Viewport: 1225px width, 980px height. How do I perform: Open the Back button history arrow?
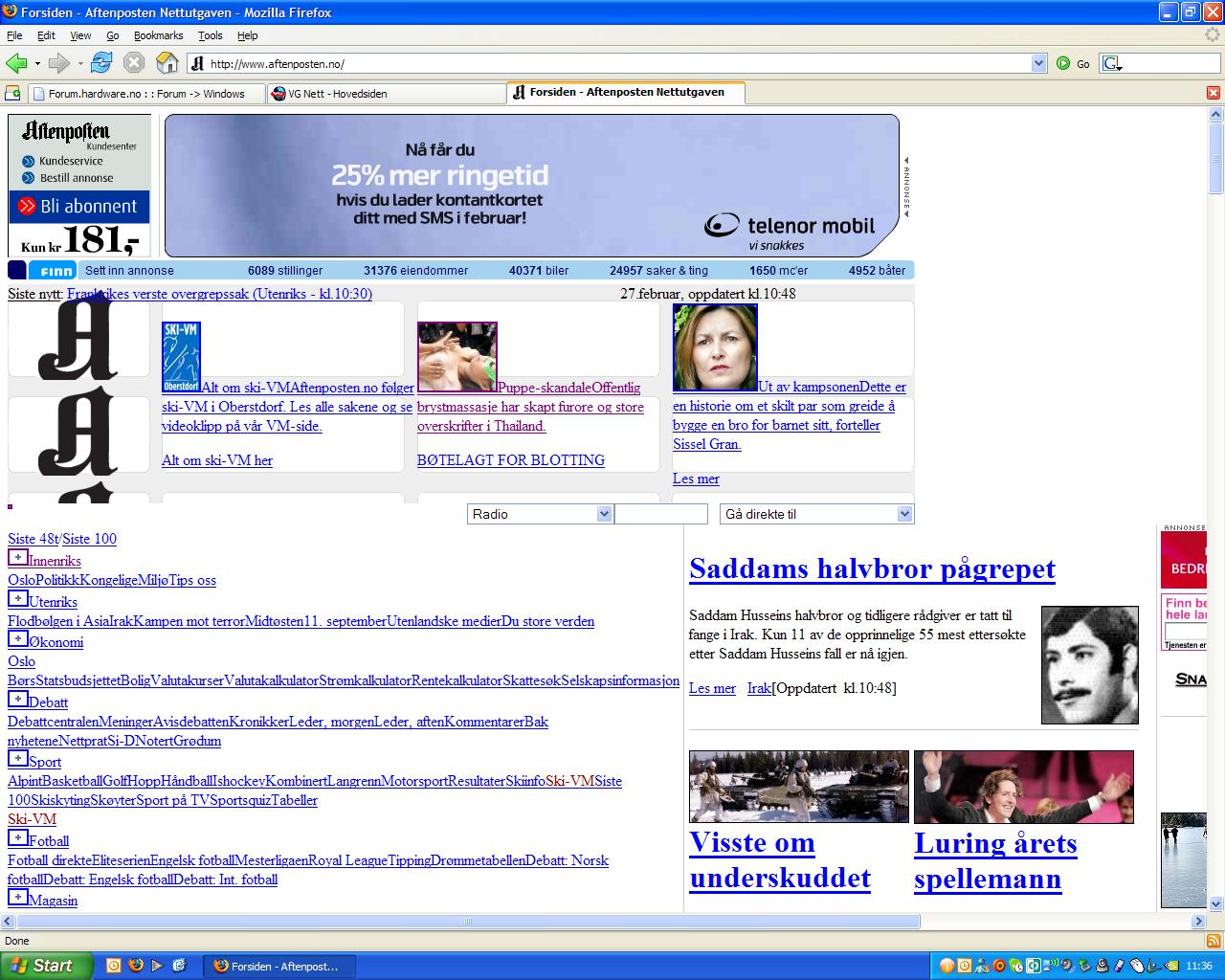(37, 64)
